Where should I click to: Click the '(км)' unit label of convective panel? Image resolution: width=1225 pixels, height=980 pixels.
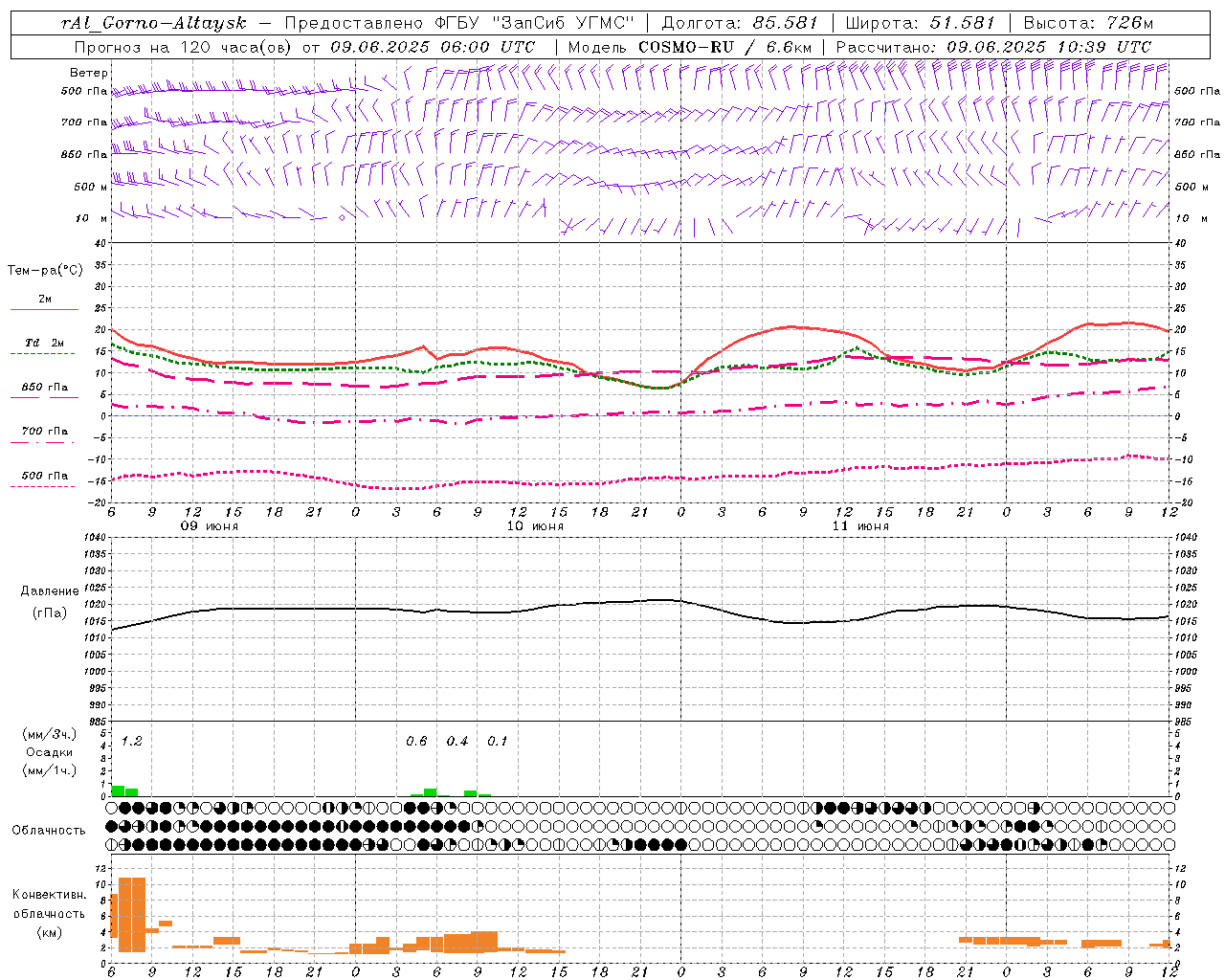(x=50, y=932)
